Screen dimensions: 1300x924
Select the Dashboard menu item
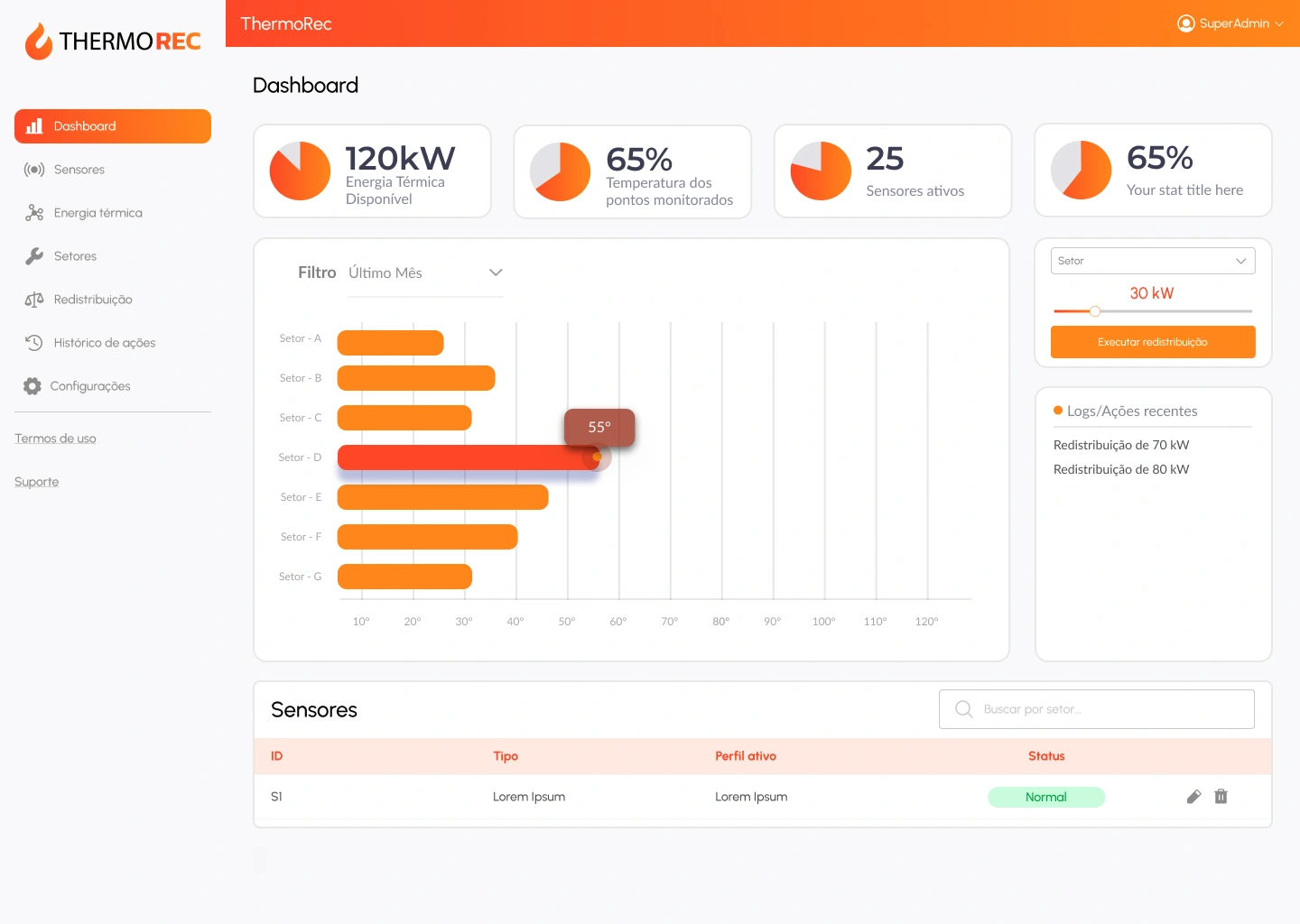click(x=113, y=126)
